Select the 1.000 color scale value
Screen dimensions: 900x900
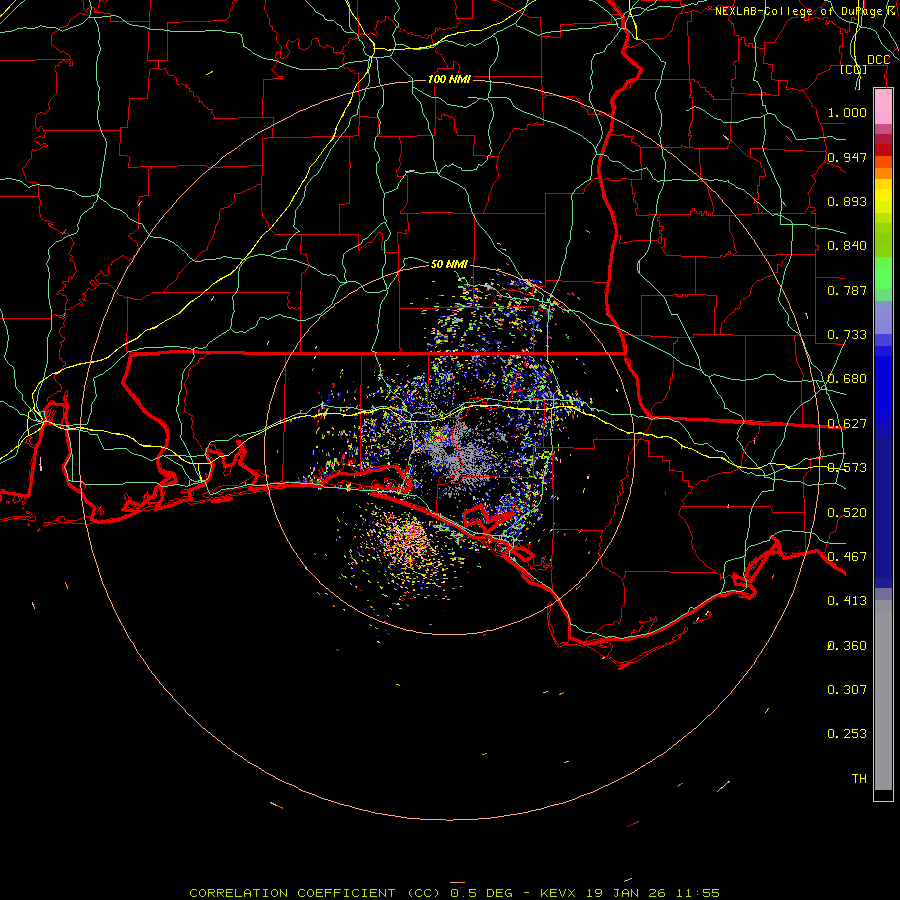(x=847, y=112)
